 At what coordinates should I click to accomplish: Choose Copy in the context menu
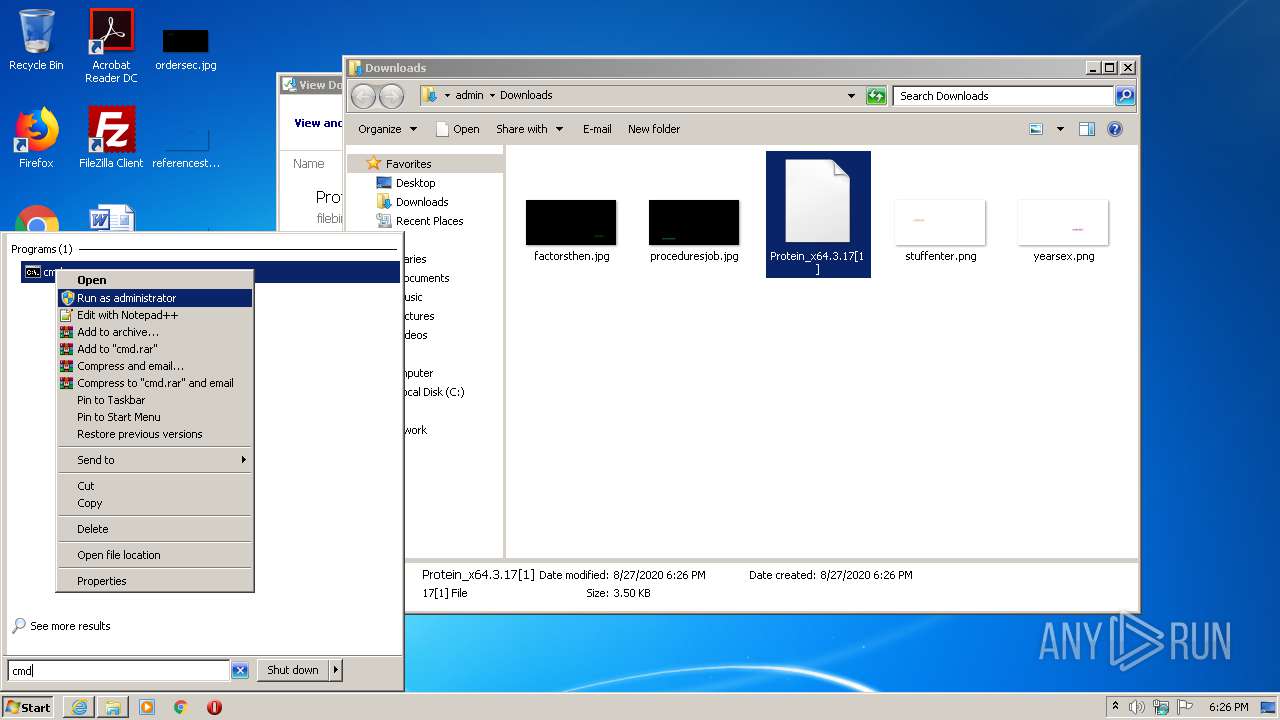tap(155, 503)
